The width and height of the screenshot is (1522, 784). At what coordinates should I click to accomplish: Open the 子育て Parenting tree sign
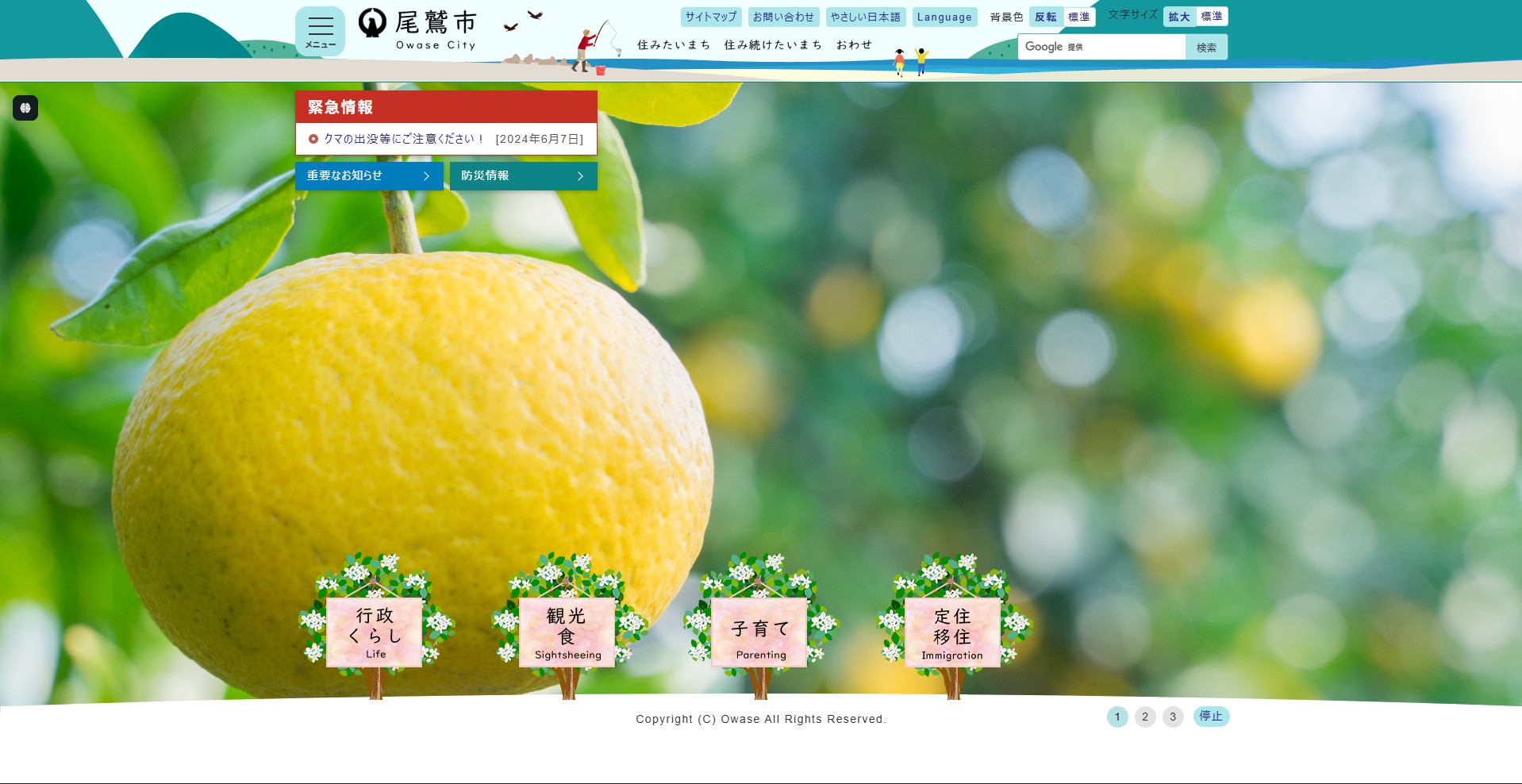tap(760, 626)
